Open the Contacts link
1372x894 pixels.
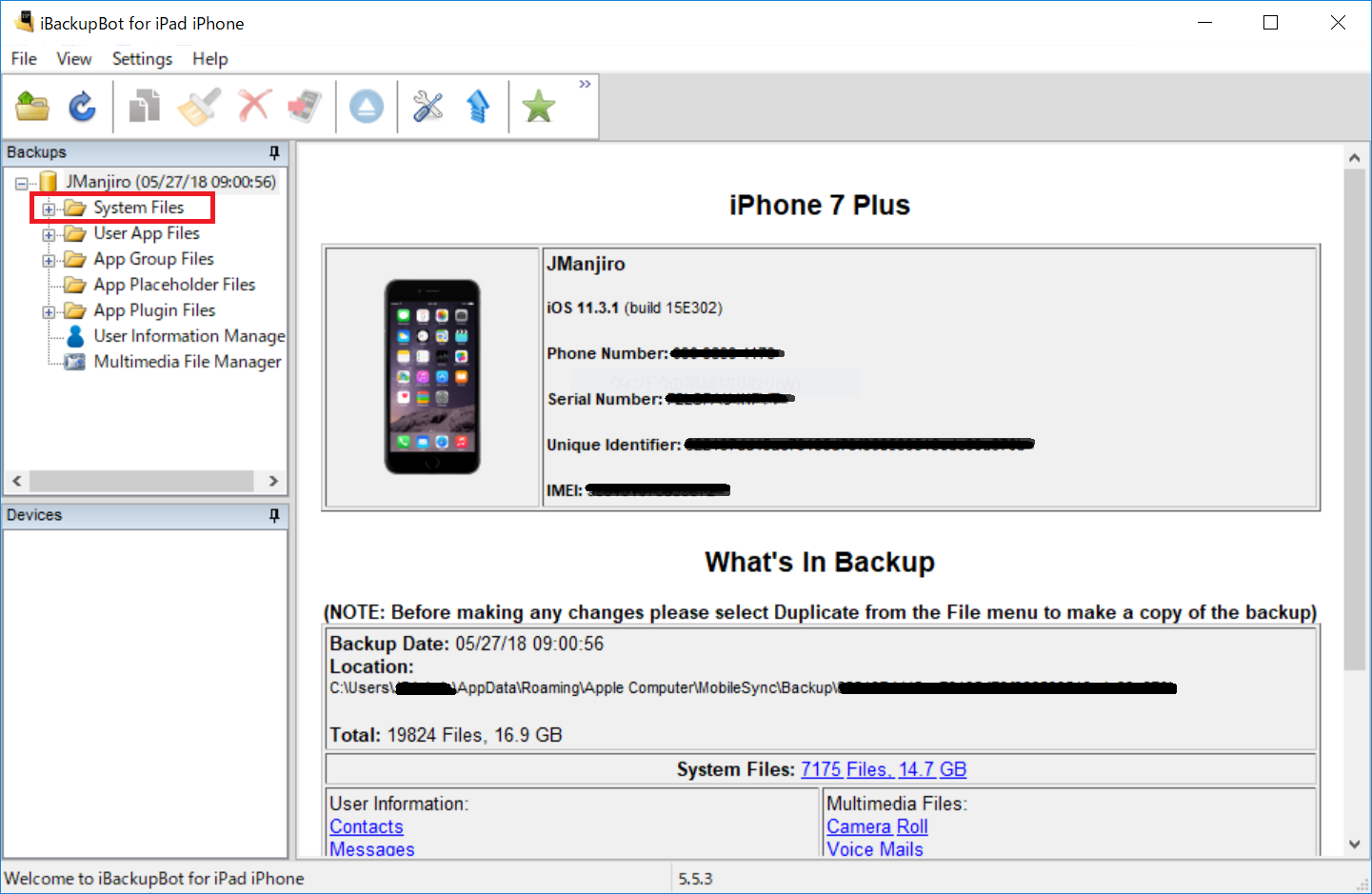tap(367, 827)
